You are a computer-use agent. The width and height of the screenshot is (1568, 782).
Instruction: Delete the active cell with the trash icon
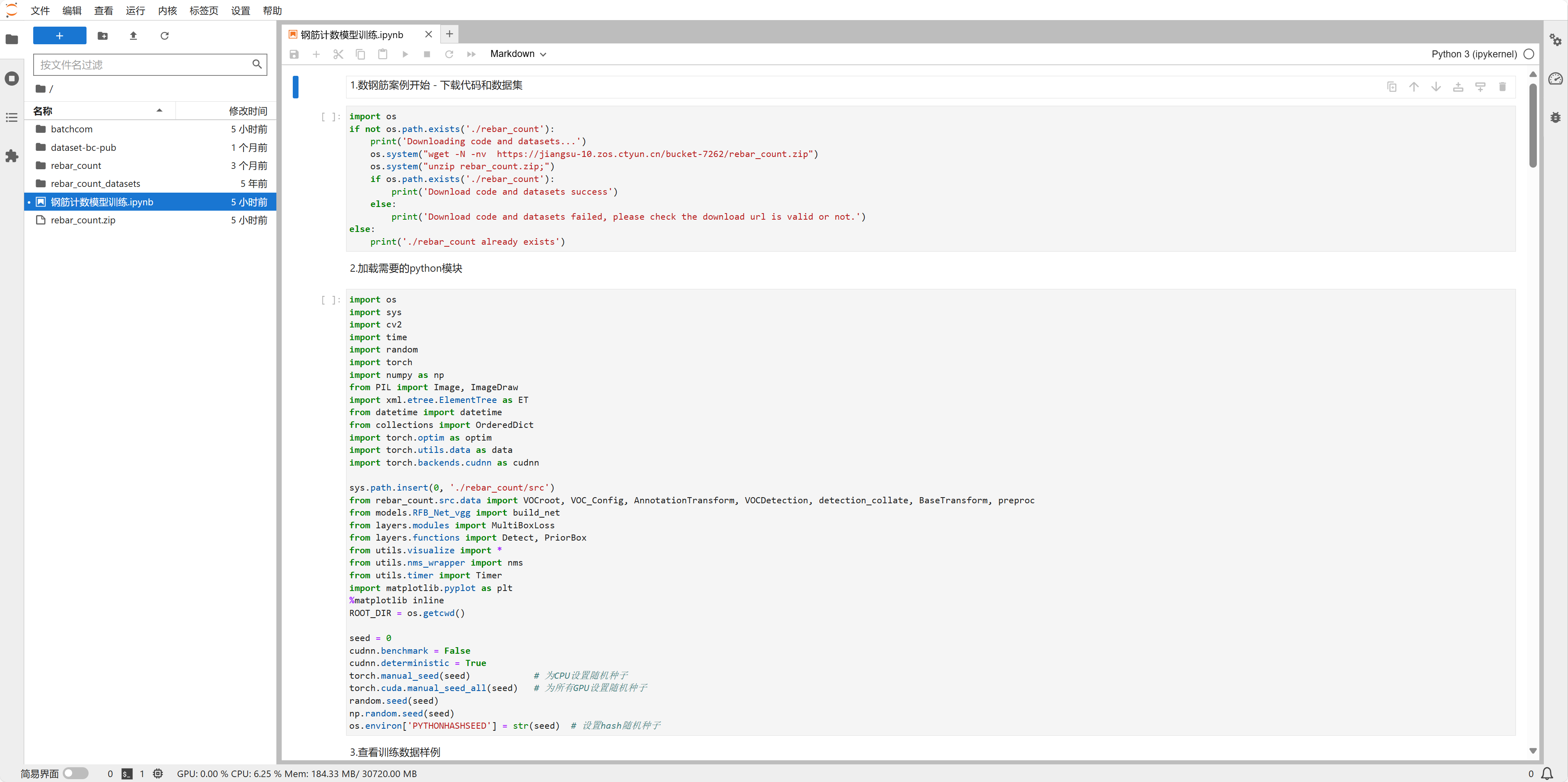point(1502,87)
